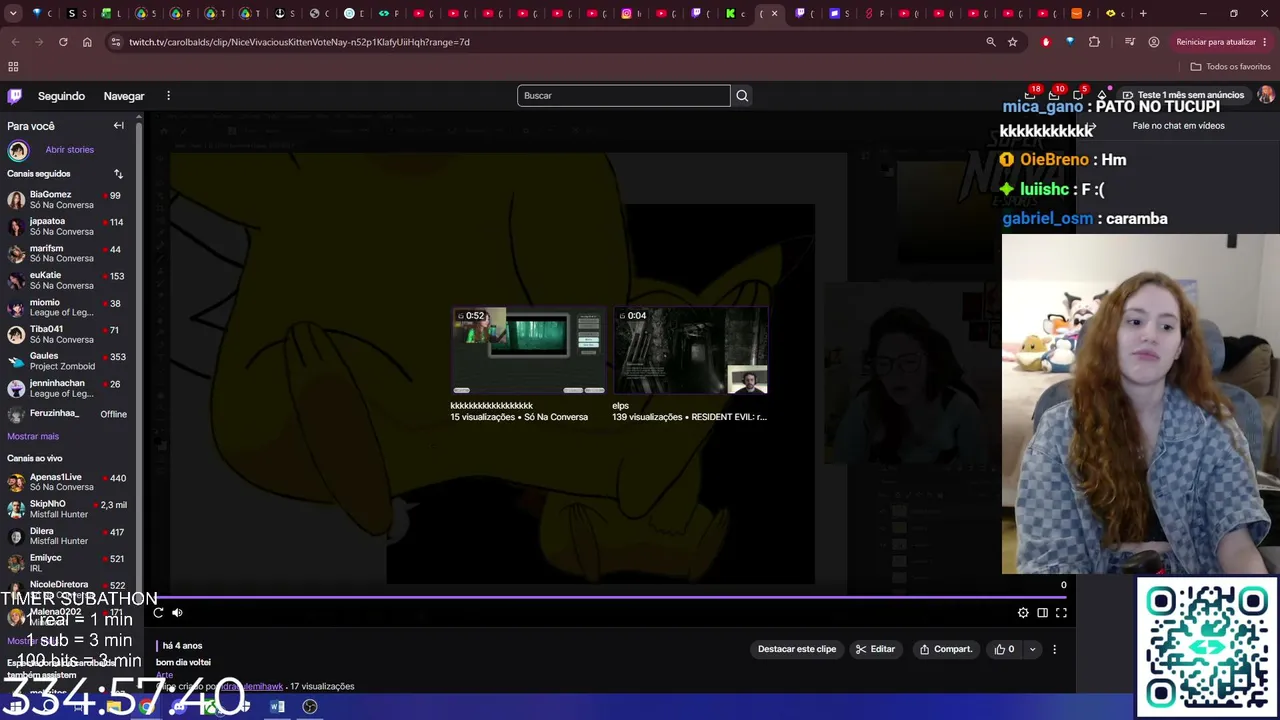Open Apenas1Live live channel

pos(68,483)
